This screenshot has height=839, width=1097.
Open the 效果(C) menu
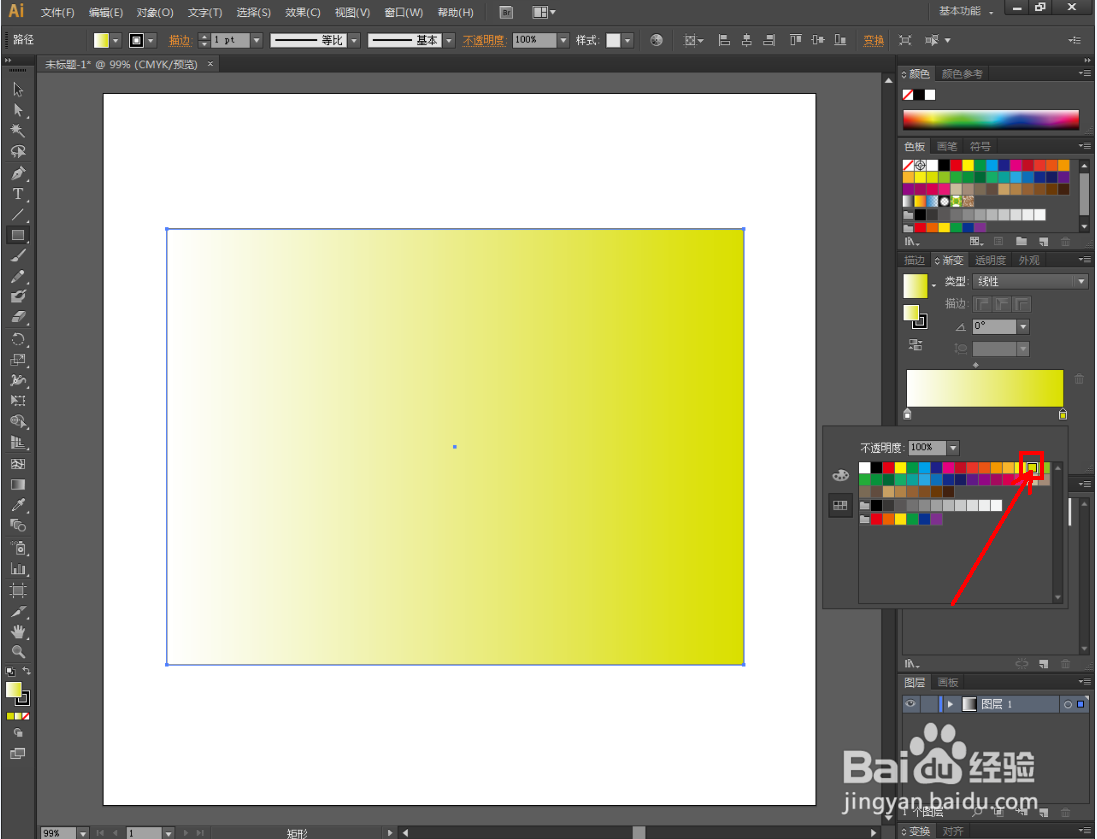[x=302, y=13]
